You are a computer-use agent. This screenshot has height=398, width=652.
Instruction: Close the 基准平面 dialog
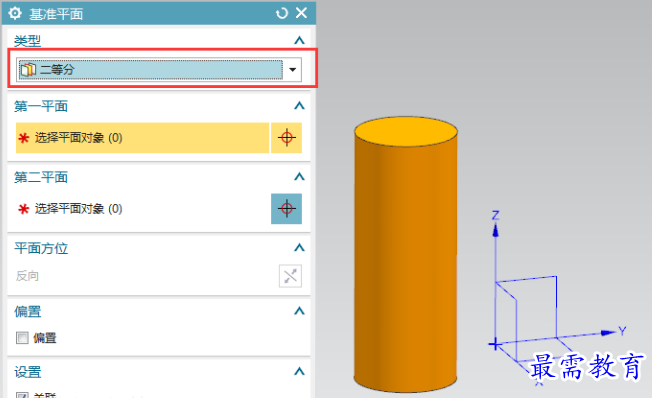[x=301, y=13]
